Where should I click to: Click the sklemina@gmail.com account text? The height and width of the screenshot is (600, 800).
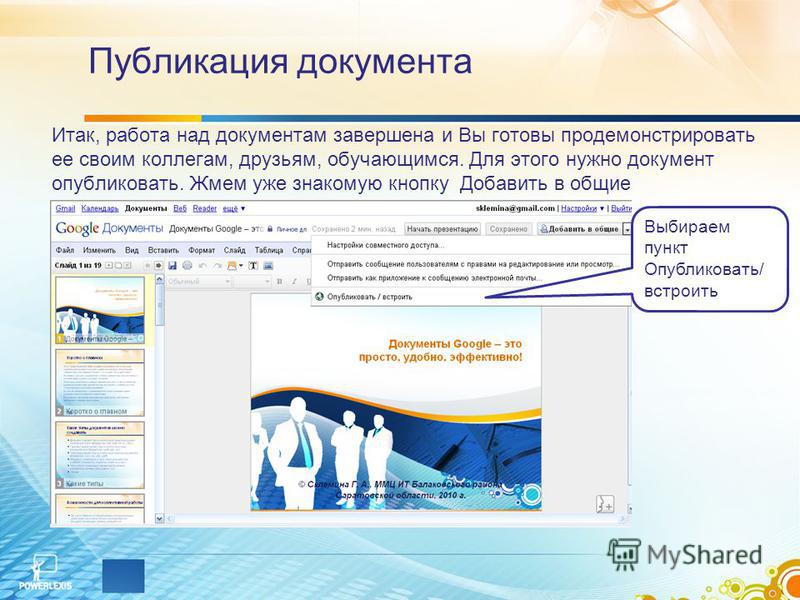(x=515, y=209)
